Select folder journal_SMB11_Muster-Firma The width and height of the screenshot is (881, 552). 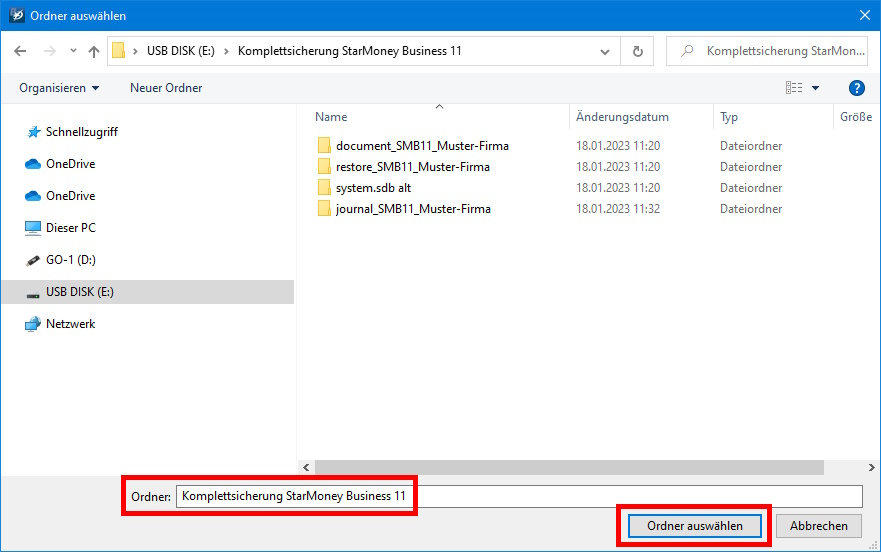click(x=413, y=209)
